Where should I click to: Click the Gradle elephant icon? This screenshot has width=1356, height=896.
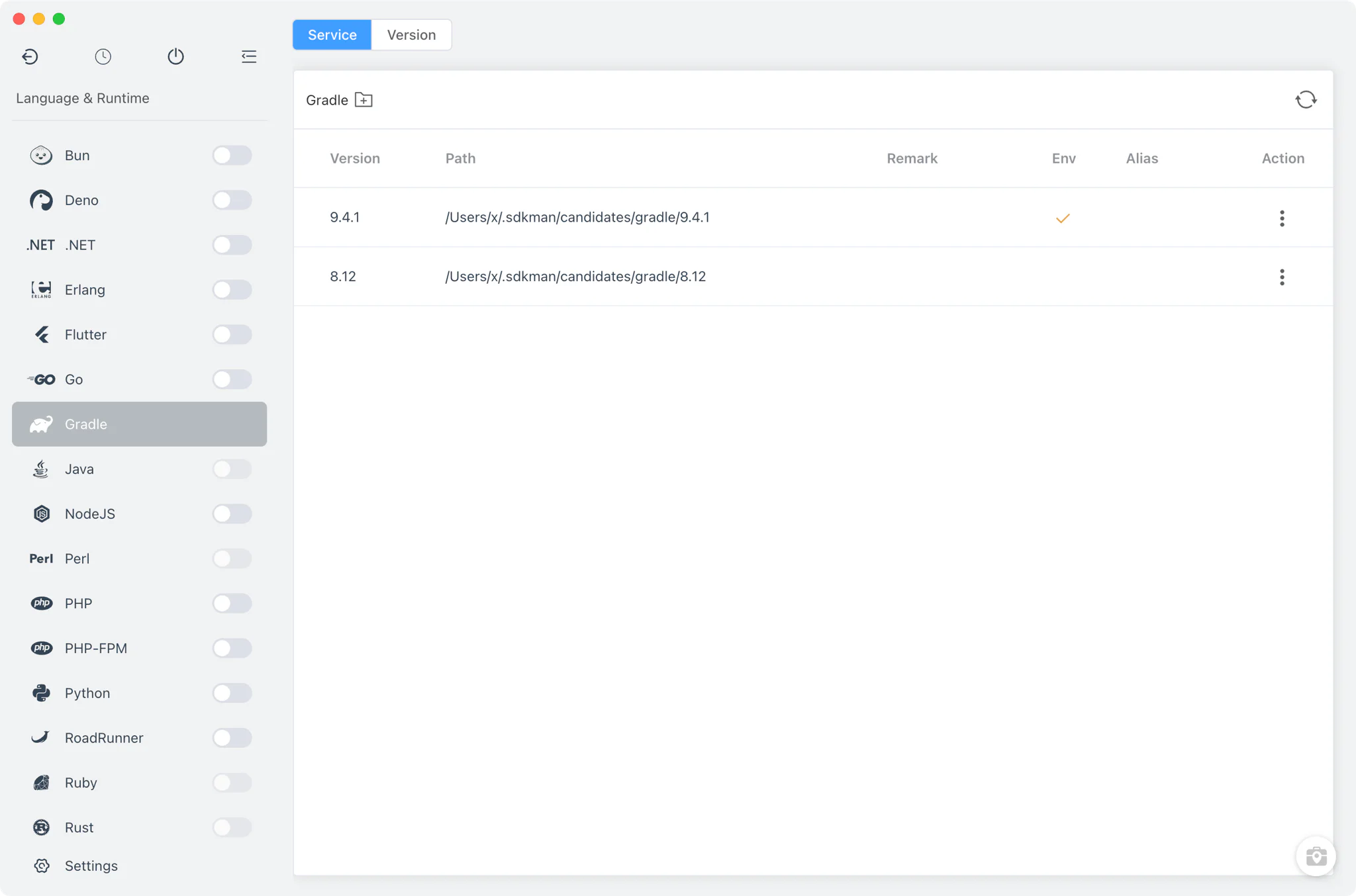coord(41,424)
